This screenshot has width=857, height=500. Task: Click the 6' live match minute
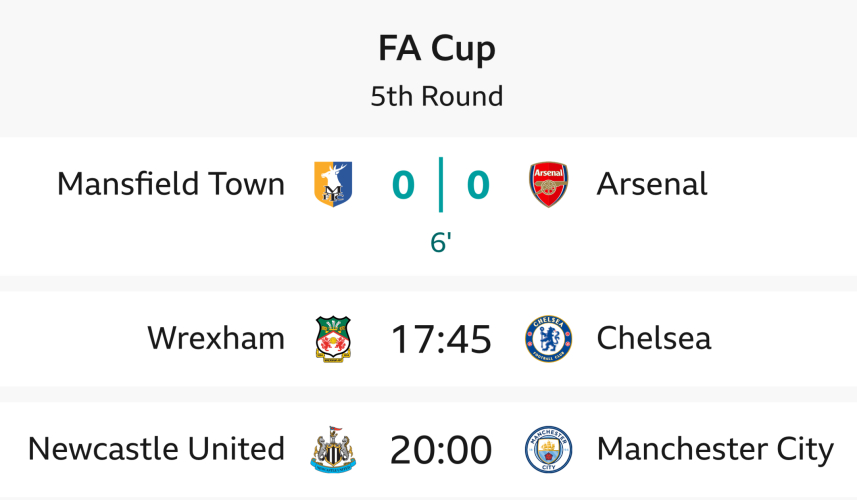click(x=440, y=242)
